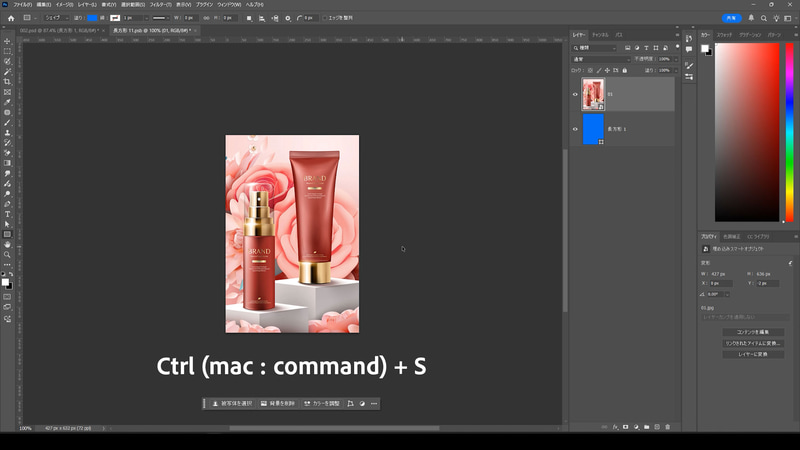Open stroke line style dropdown
This screenshot has width=800, height=450.
[161, 18]
